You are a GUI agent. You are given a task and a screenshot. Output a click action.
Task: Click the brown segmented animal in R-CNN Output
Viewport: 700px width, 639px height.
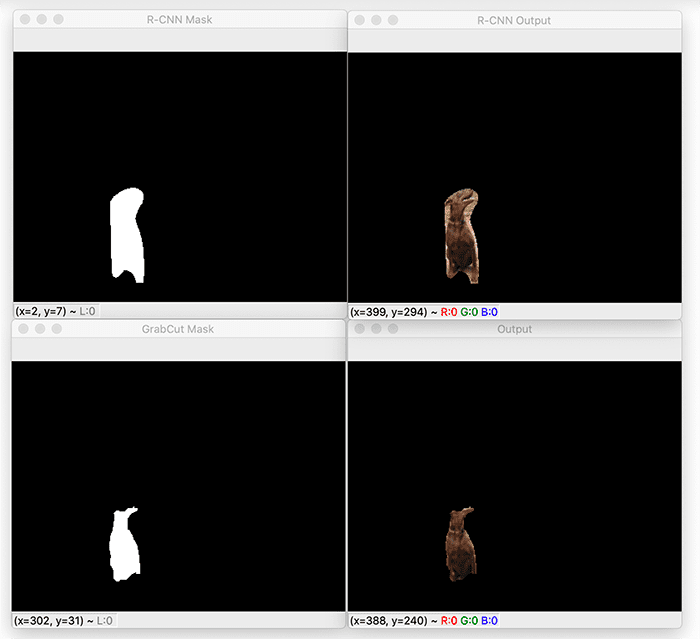coord(461,235)
